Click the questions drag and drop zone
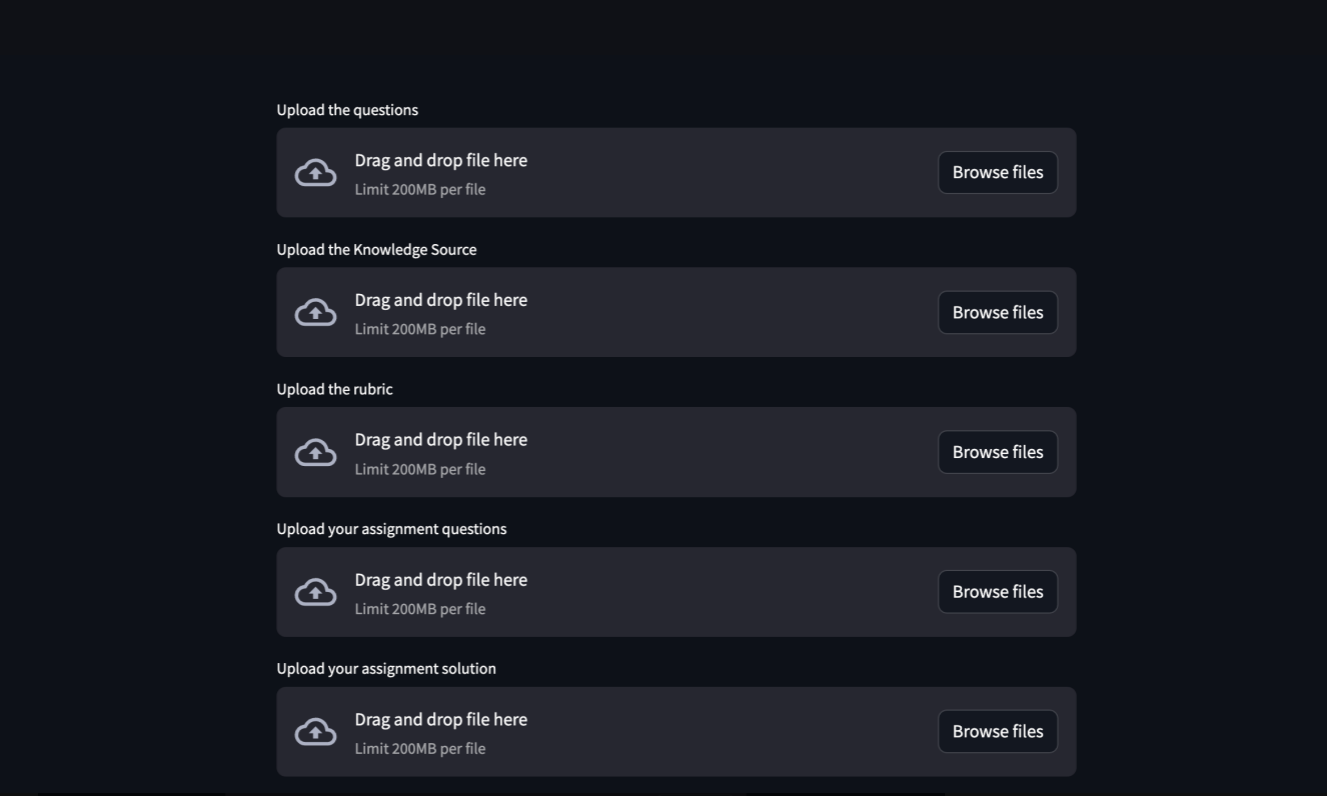1327x796 pixels. pos(676,172)
